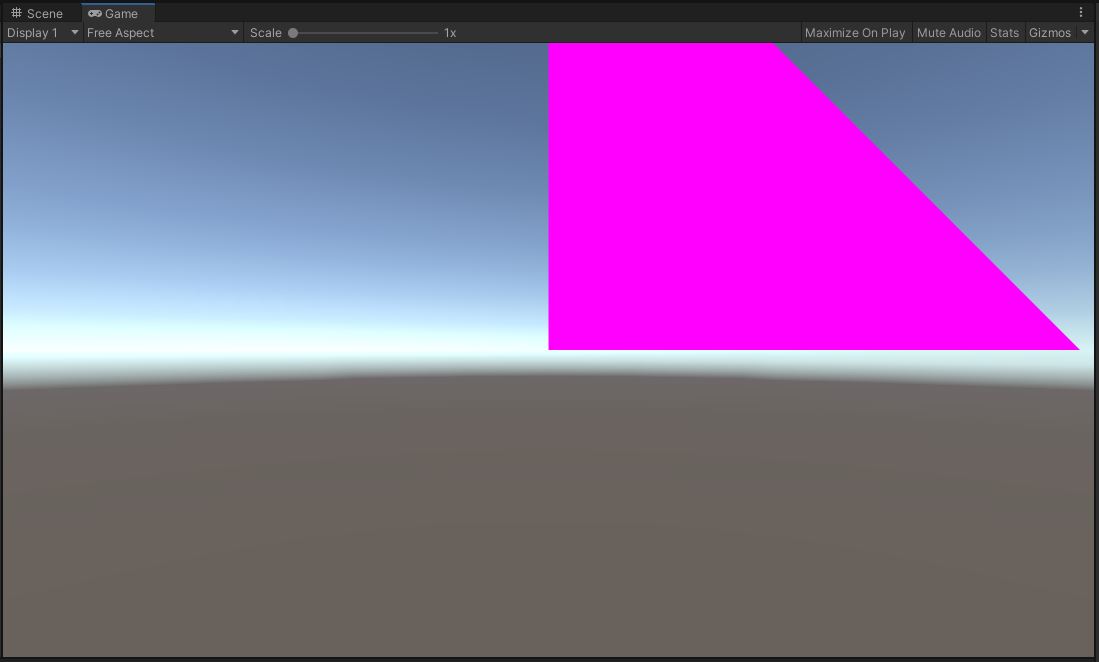Screen dimensions: 1099x662
Task: Switch to the Scene tab
Action: [38, 13]
